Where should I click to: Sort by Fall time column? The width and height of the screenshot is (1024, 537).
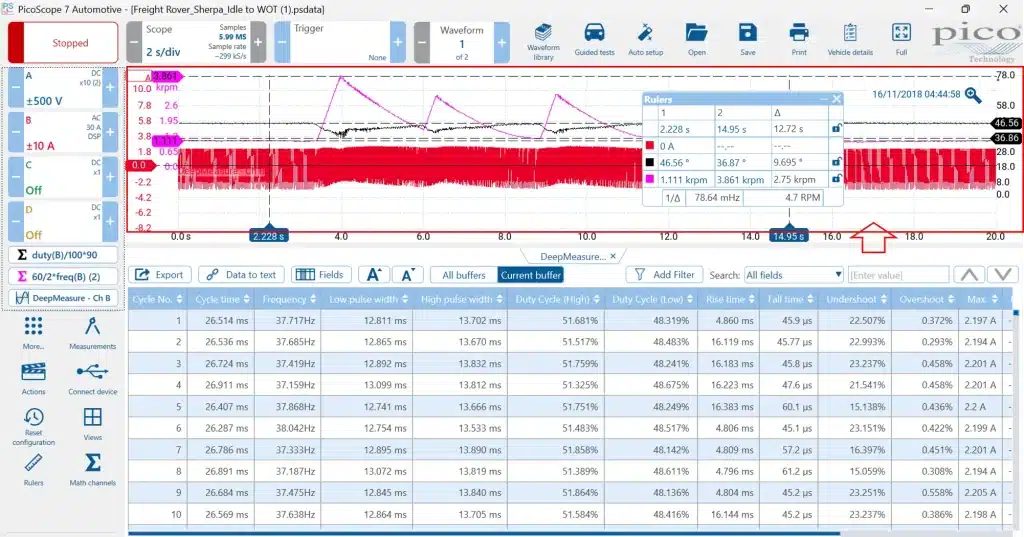[790, 299]
